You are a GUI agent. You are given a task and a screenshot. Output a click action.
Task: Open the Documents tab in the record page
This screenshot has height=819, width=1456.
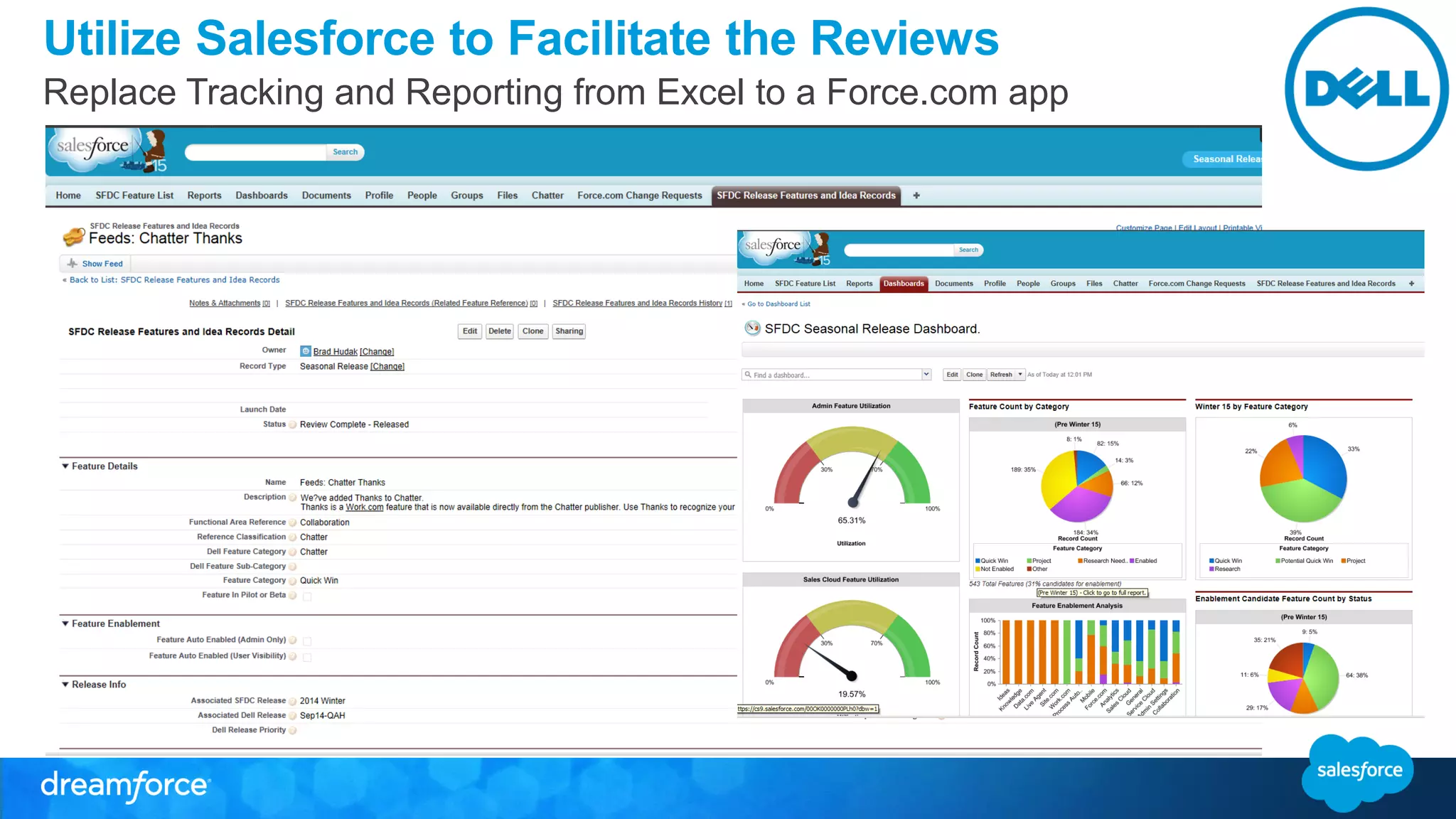pyautogui.click(x=326, y=196)
